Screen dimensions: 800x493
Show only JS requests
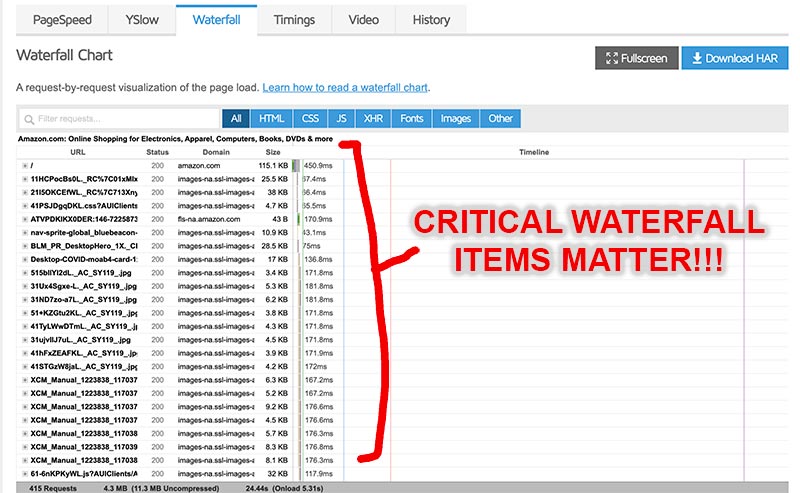pos(342,118)
